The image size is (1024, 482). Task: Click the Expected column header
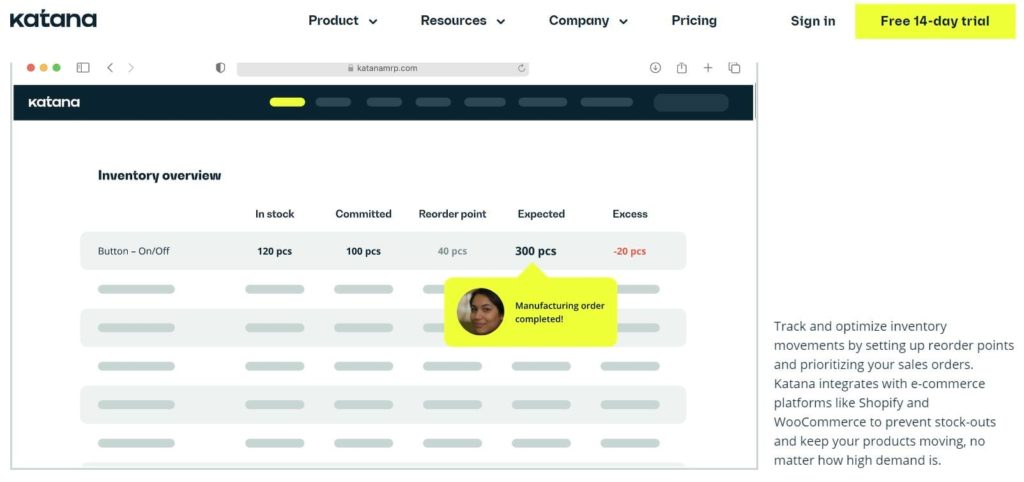[541, 214]
